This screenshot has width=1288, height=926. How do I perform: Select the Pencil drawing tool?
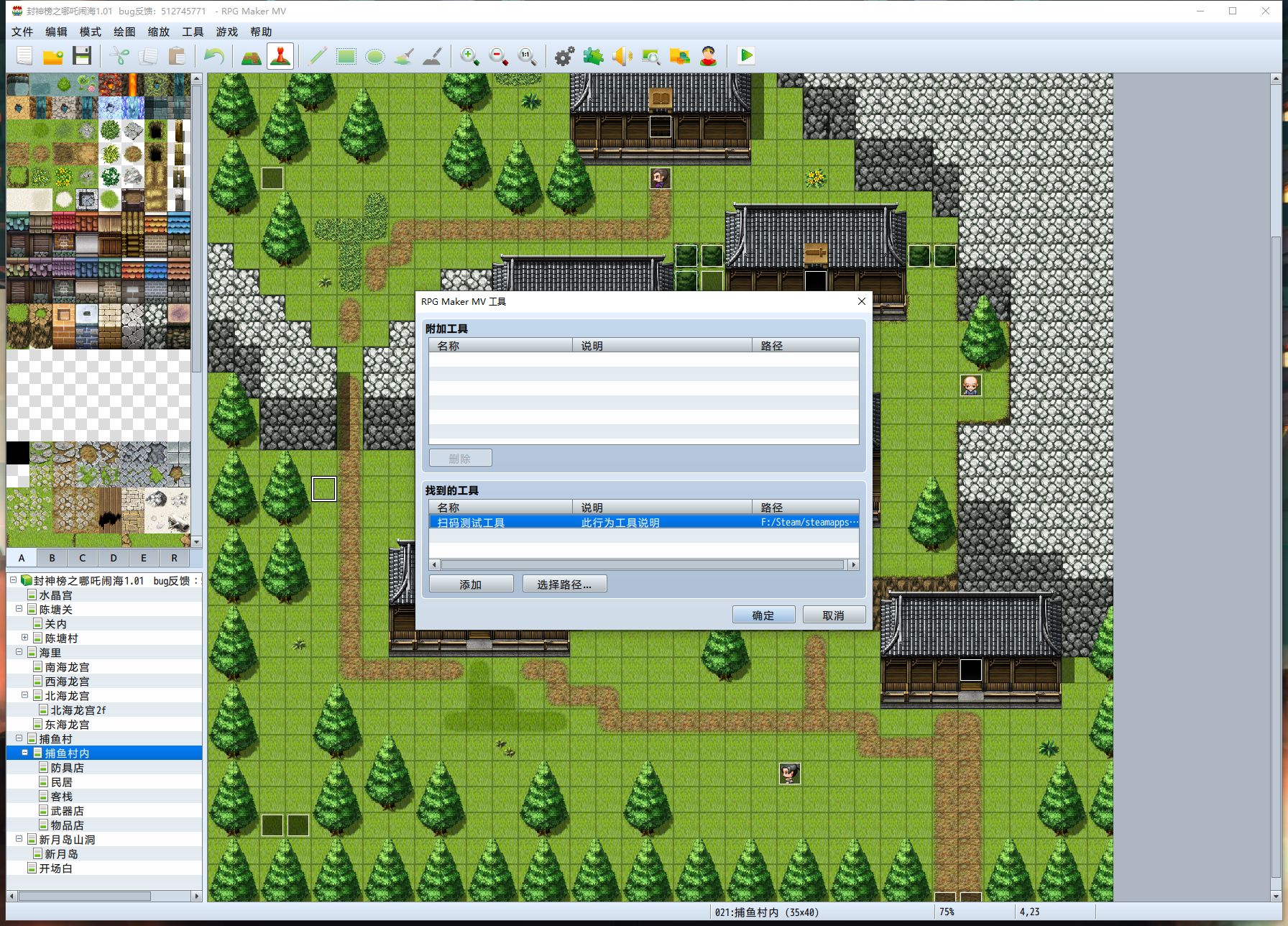point(318,56)
